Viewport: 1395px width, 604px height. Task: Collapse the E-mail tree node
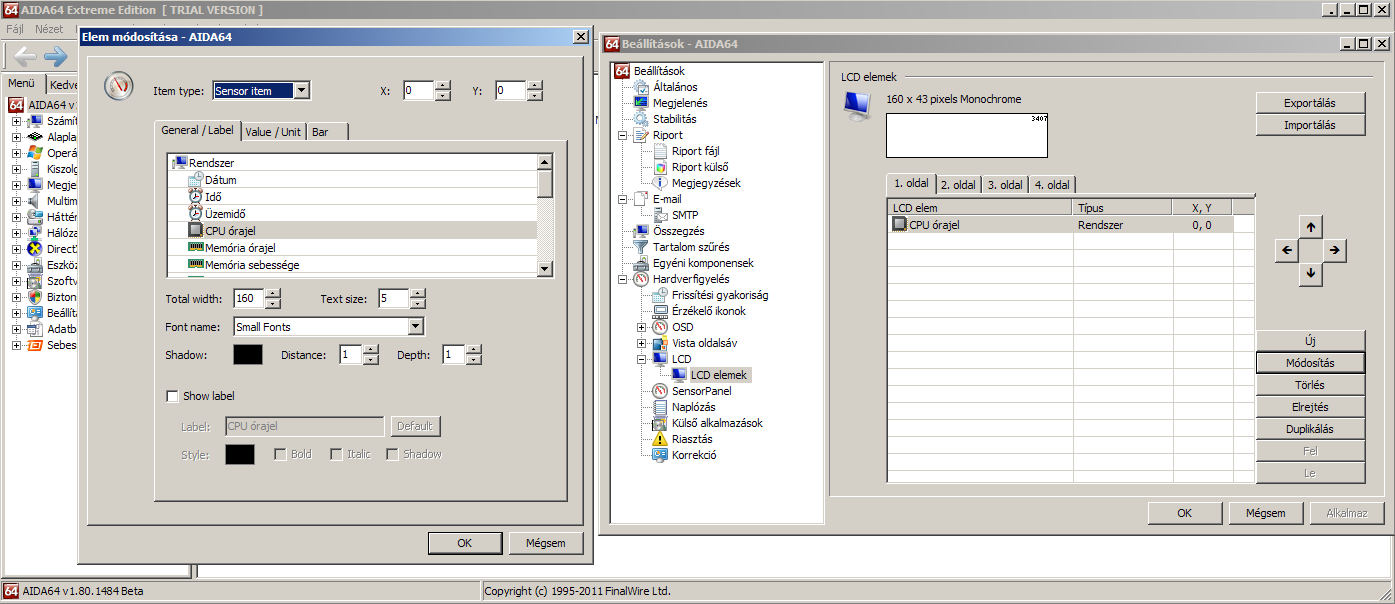click(623, 199)
